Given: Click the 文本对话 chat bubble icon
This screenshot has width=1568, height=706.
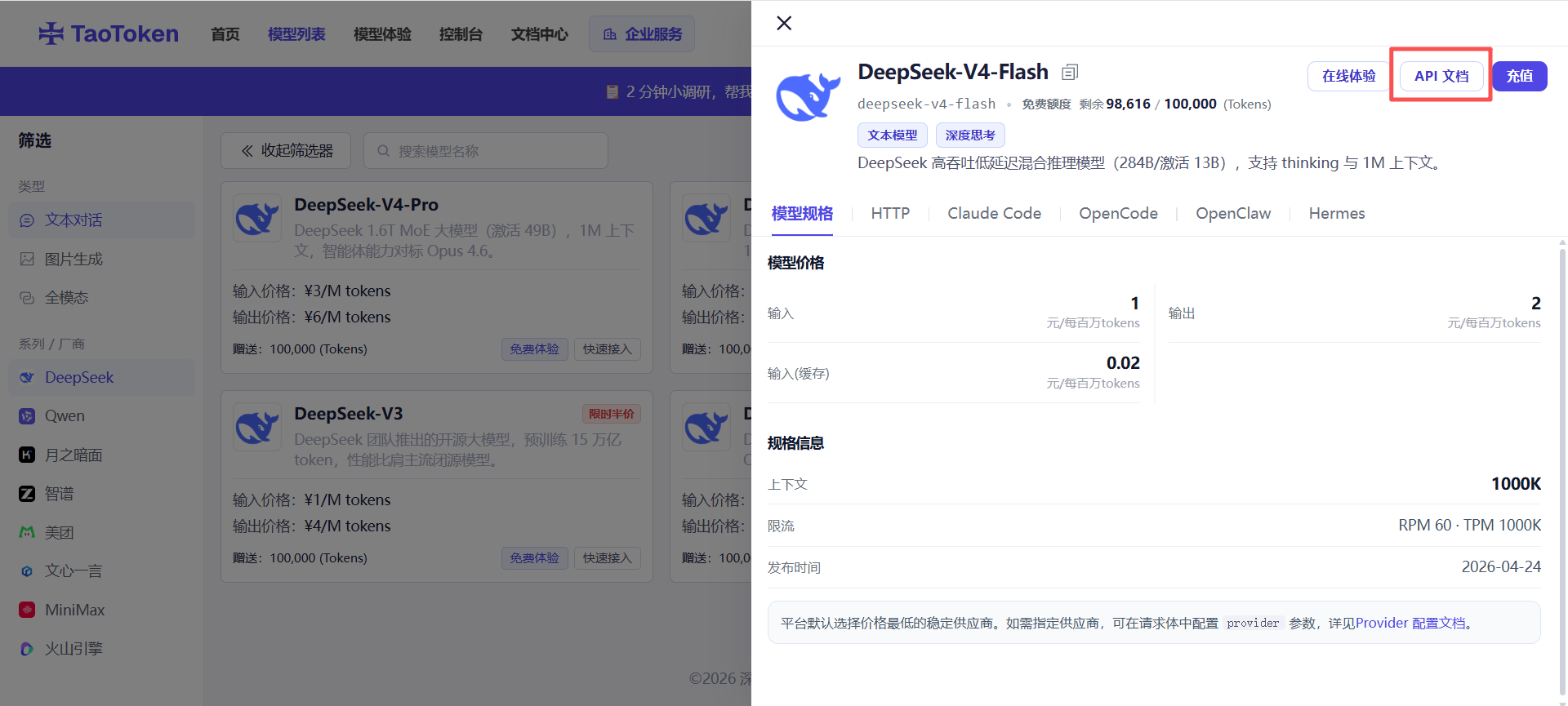Looking at the screenshot, I should click(x=27, y=220).
